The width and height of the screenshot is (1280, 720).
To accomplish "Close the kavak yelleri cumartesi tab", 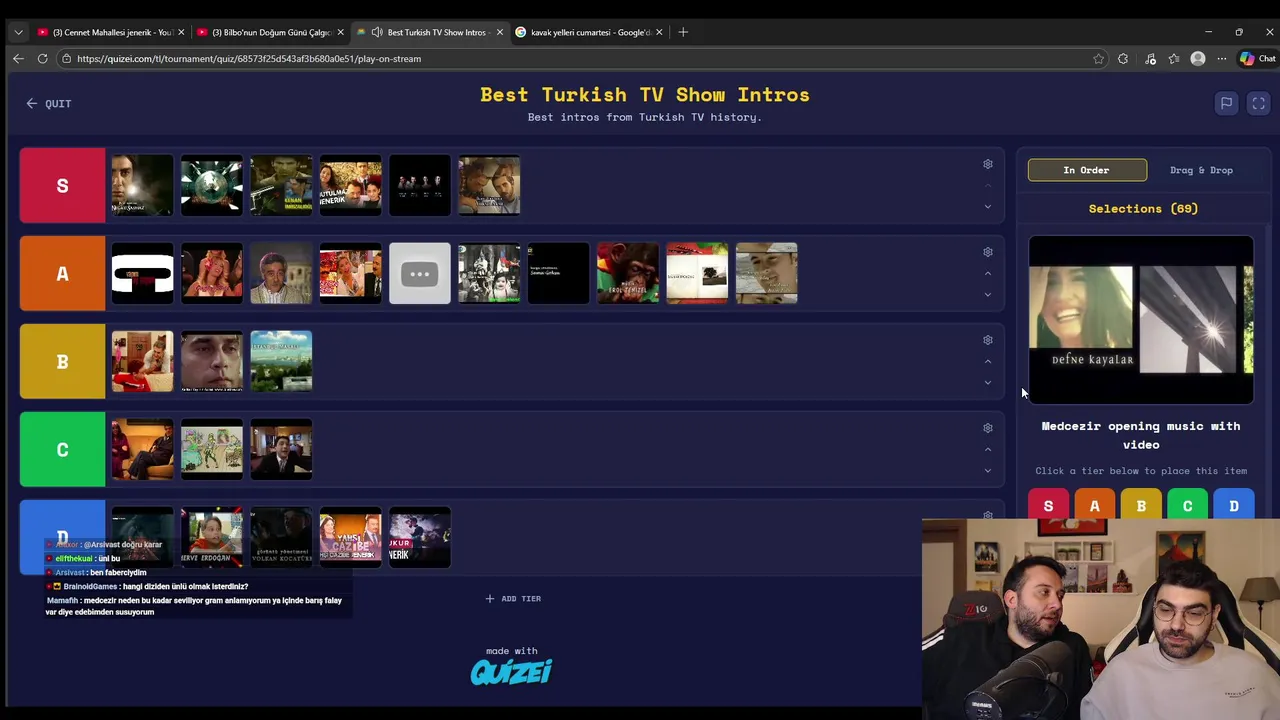I will coord(659,32).
